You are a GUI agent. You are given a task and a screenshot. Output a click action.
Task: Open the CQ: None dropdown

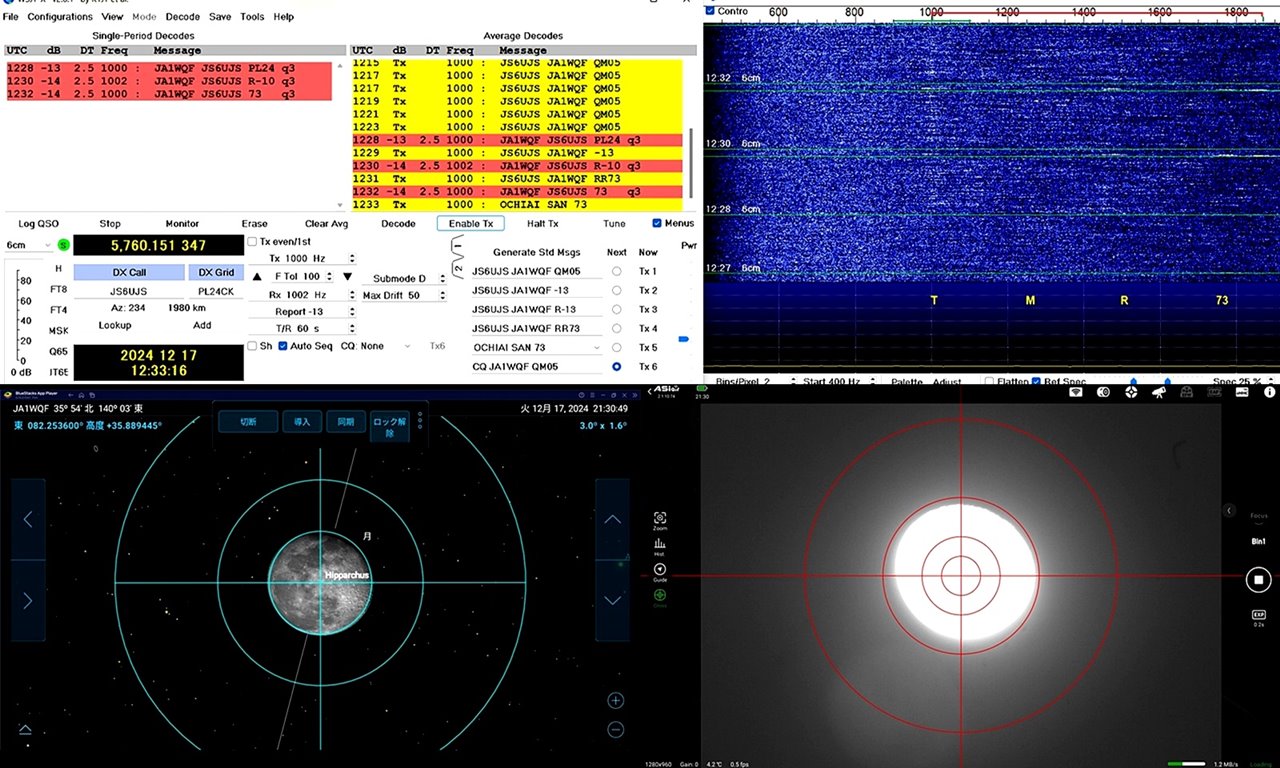pyautogui.click(x=376, y=346)
